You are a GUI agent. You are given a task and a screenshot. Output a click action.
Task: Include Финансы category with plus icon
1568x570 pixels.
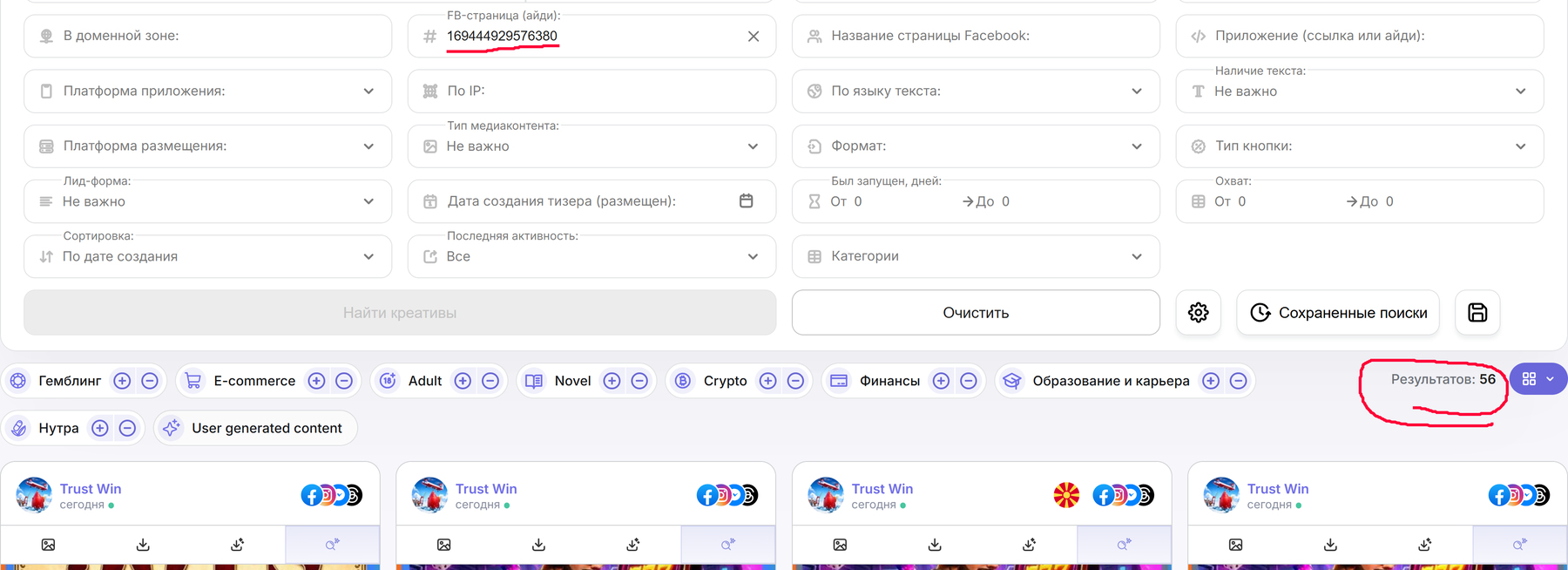pos(942,381)
